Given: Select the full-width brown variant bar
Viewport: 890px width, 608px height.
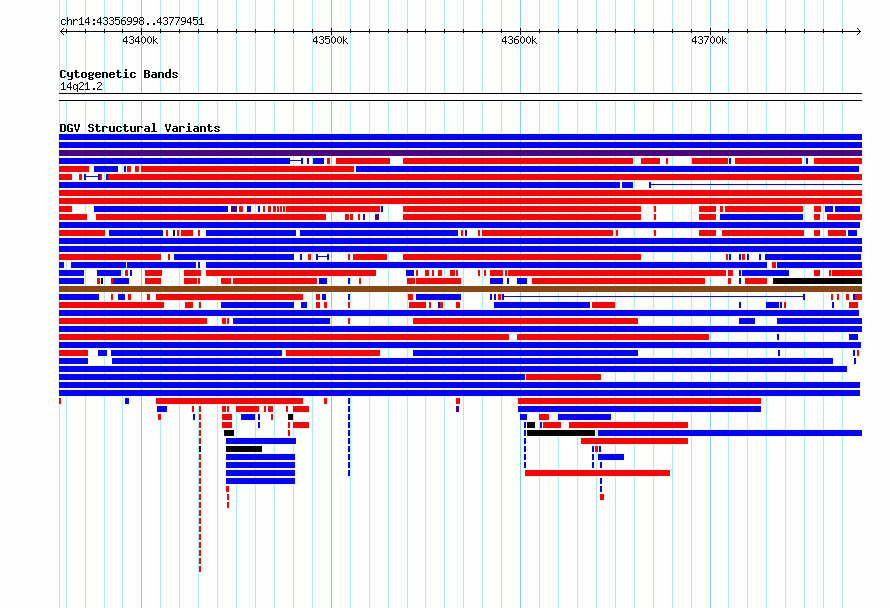Looking at the screenshot, I should 460,289.
